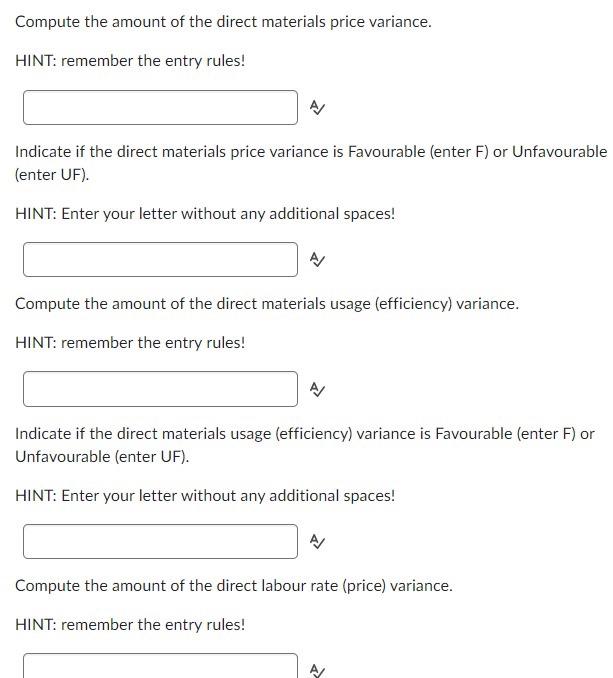613x678 pixels.
Task: Click the hint line below the usage variance compute prompt
Action: pyautogui.click(x=130, y=343)
